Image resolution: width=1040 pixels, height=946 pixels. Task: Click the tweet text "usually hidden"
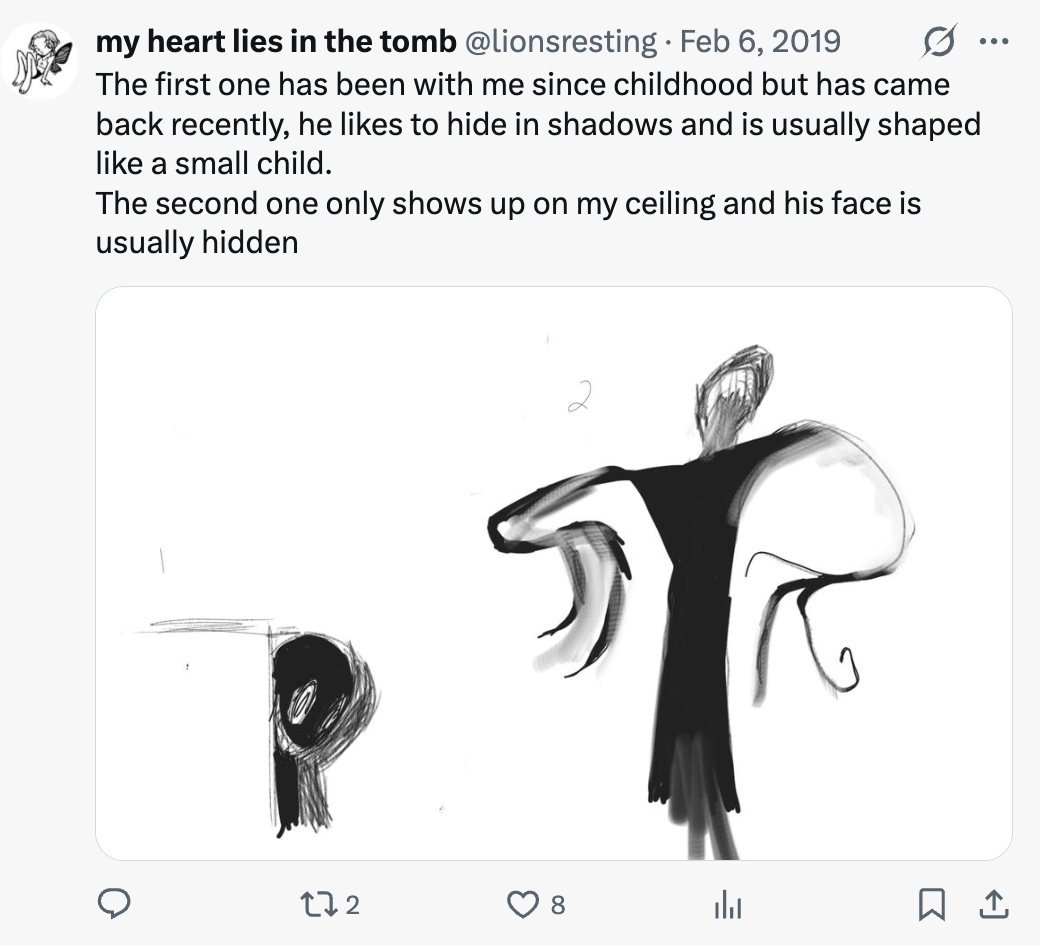(197, 242)
